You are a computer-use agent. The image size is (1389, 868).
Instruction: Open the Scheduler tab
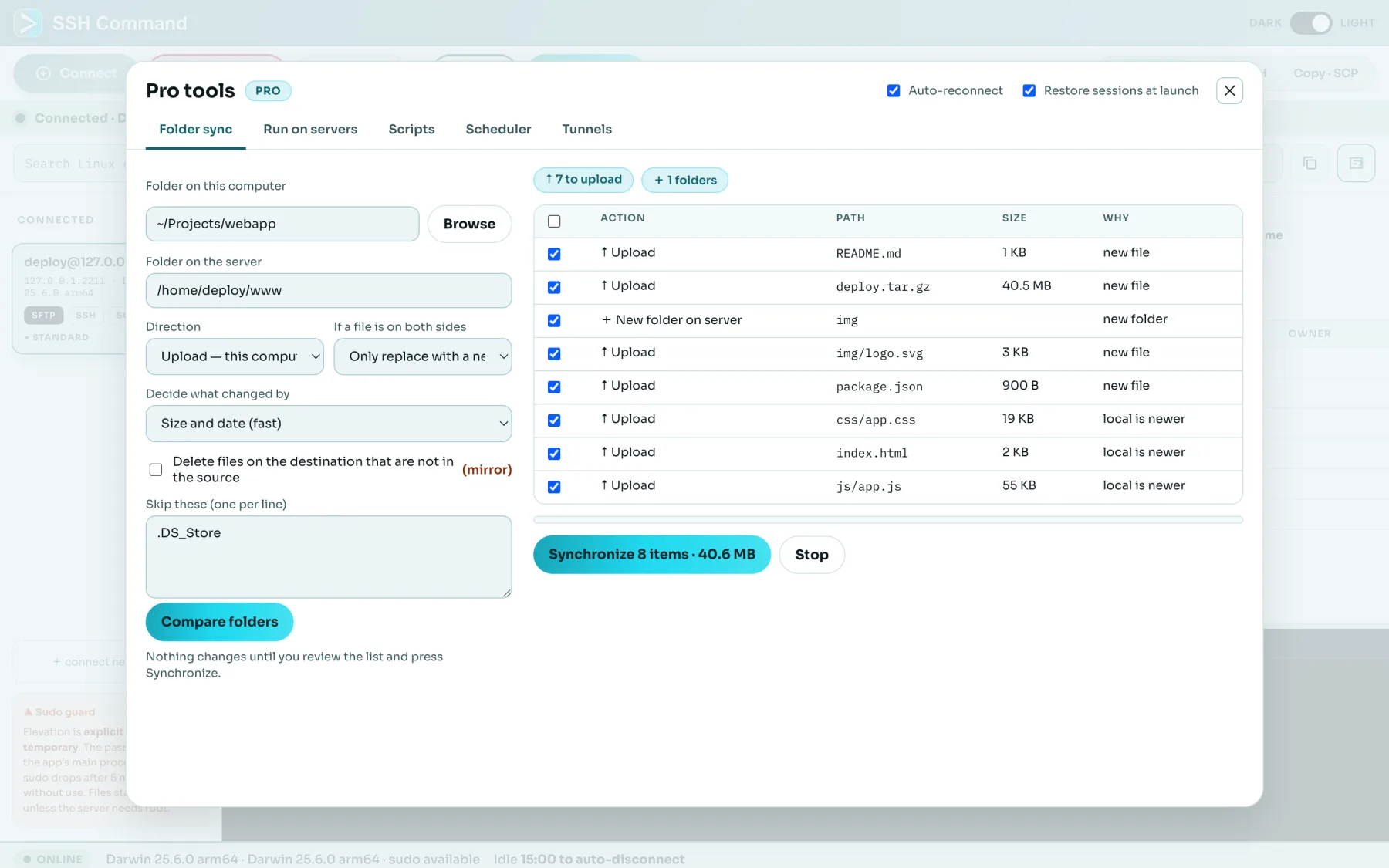(x=498, y=130)
